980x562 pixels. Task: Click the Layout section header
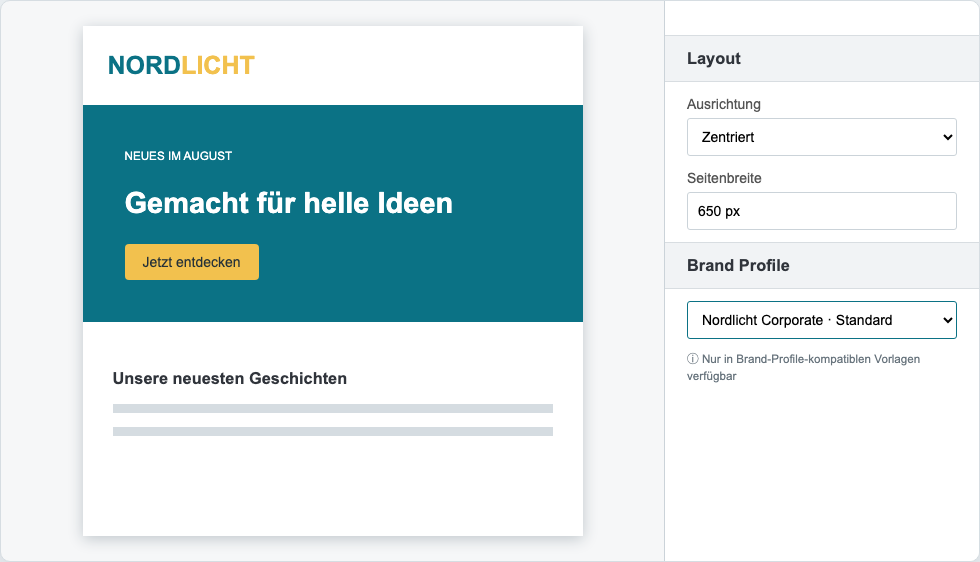(x=822, y=58)
